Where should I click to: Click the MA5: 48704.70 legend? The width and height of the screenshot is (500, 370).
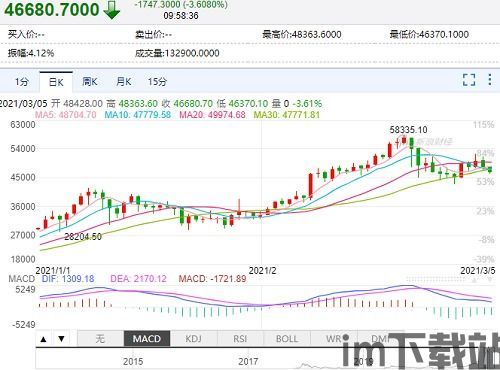[x=66, y=115]
